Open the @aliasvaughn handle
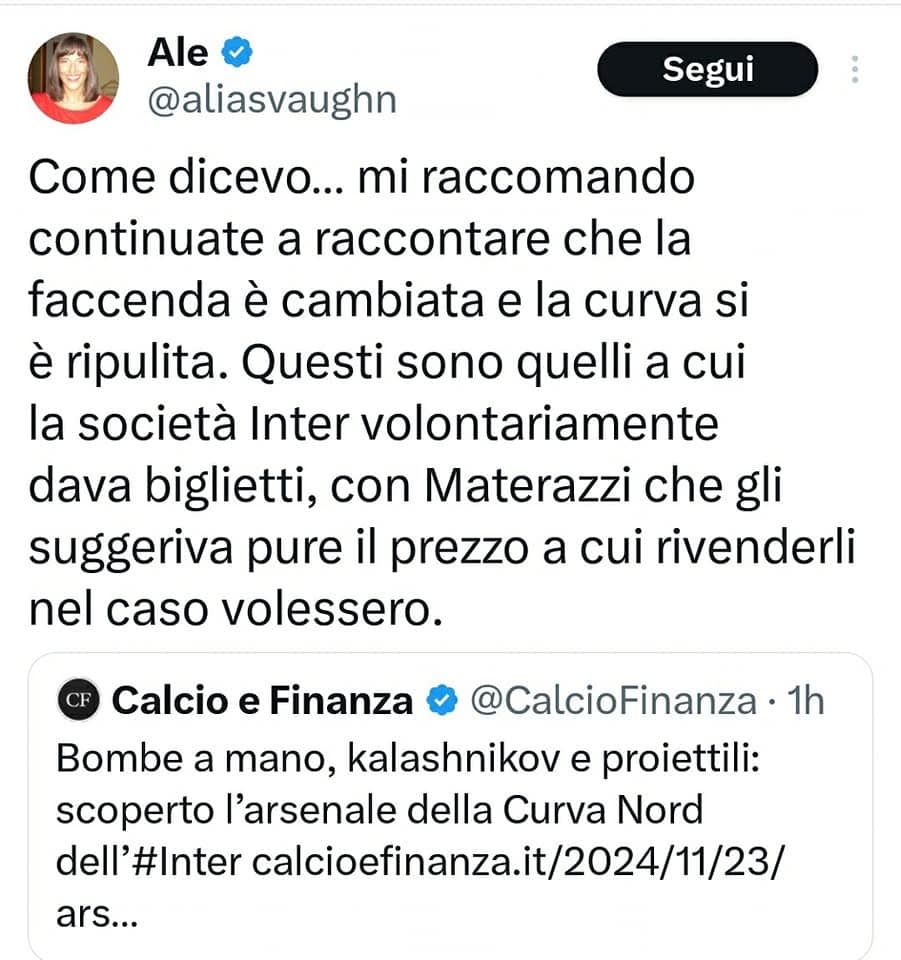This screenshot has height=960, width=901. [x=272, y=100]
